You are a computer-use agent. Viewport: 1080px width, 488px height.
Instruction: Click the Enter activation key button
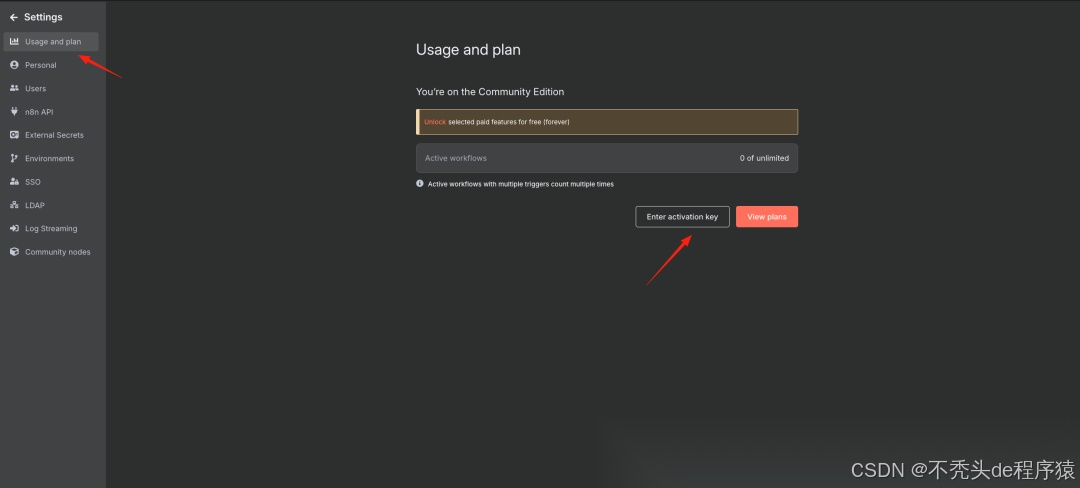pyautogui.click(x=682, y=217)
